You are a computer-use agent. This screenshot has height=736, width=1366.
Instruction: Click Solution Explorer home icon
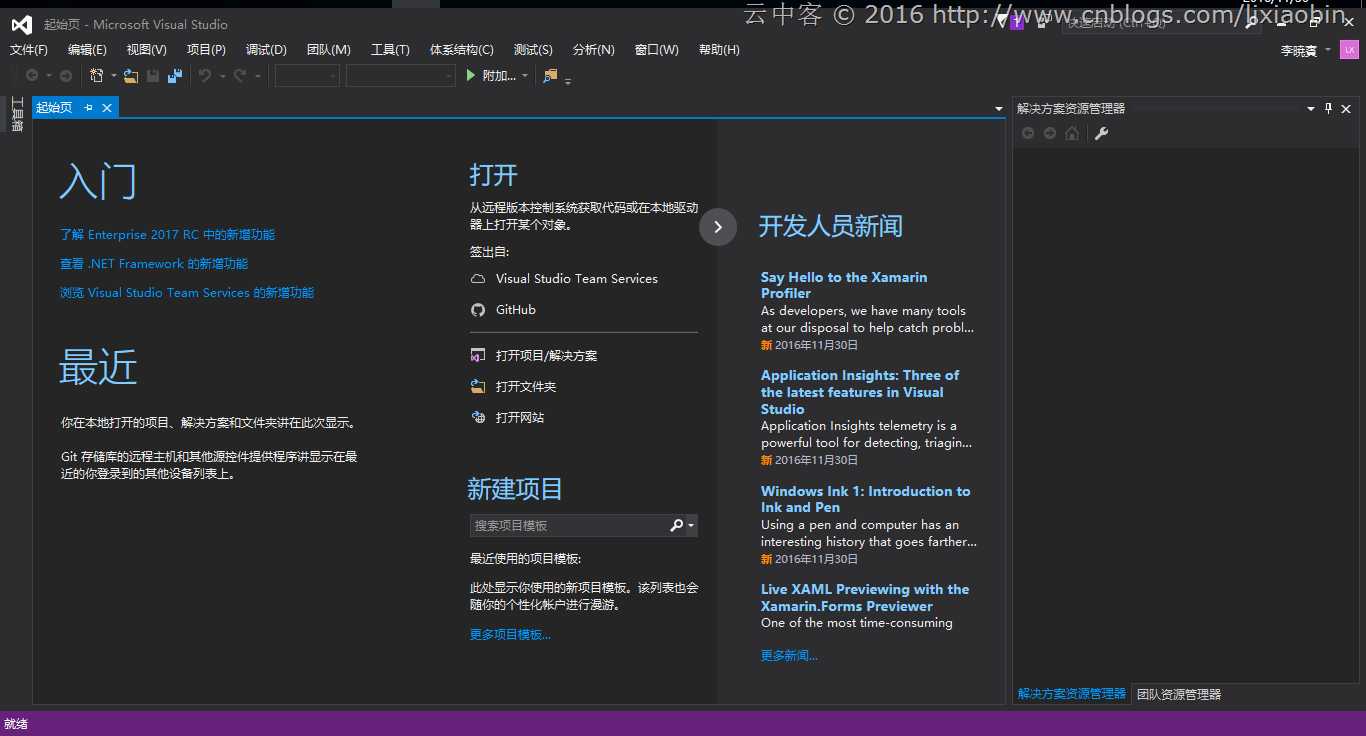[1072, 133]
